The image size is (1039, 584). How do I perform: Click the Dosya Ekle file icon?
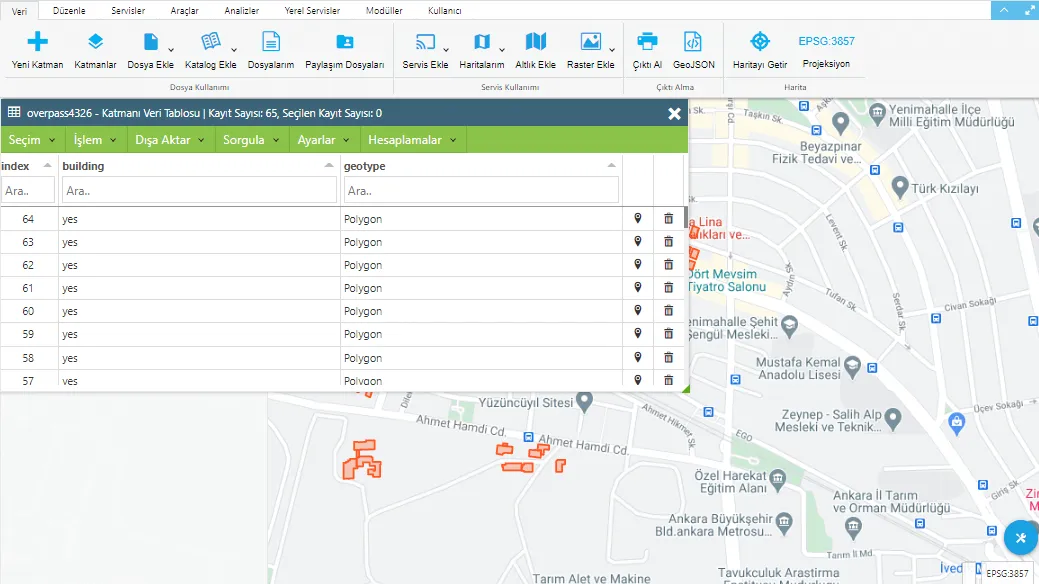pyautogui.click(x=151, y=42)
